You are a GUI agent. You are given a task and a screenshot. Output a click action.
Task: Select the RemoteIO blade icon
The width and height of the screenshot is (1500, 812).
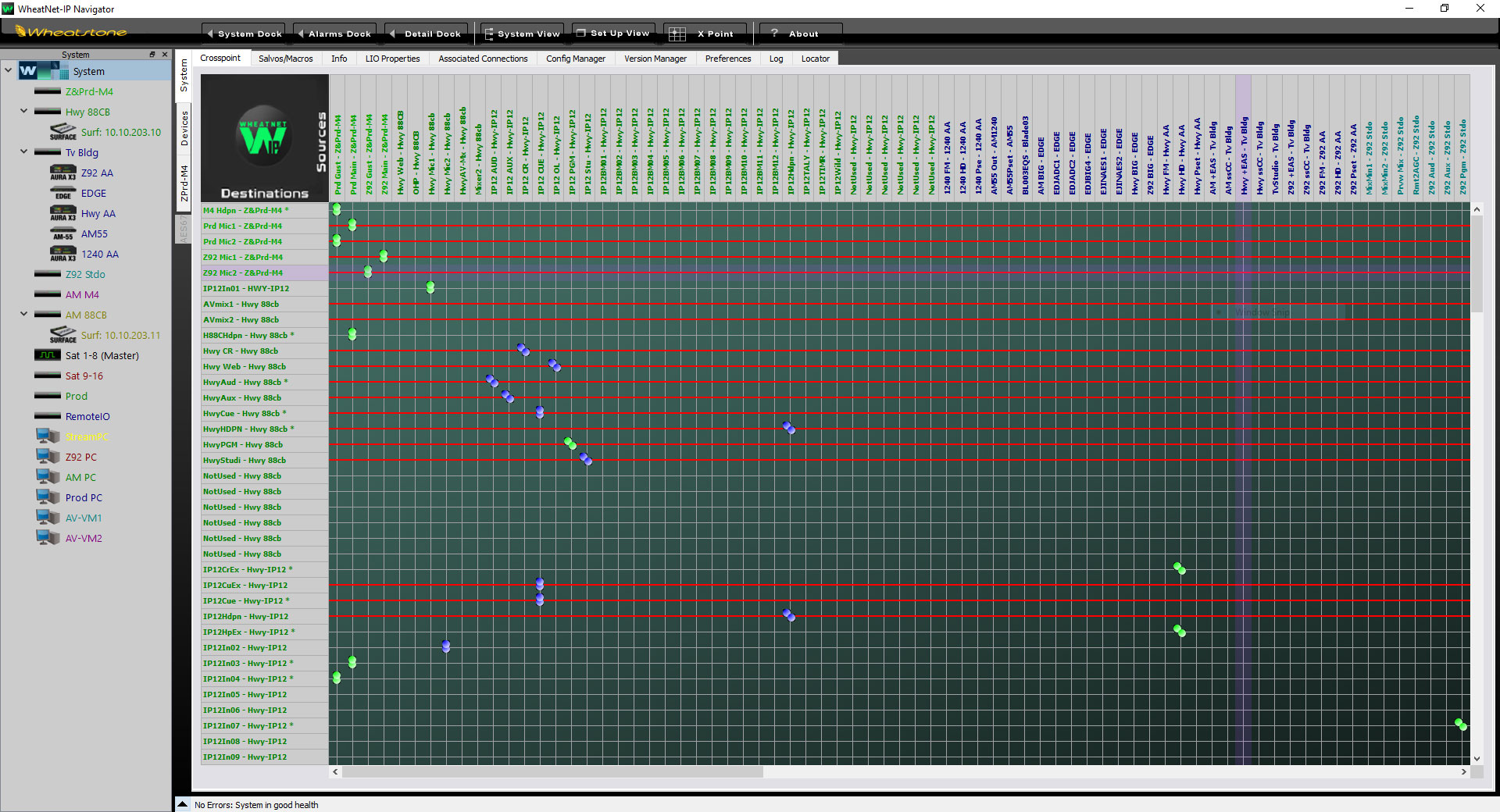tap(48, 416)
